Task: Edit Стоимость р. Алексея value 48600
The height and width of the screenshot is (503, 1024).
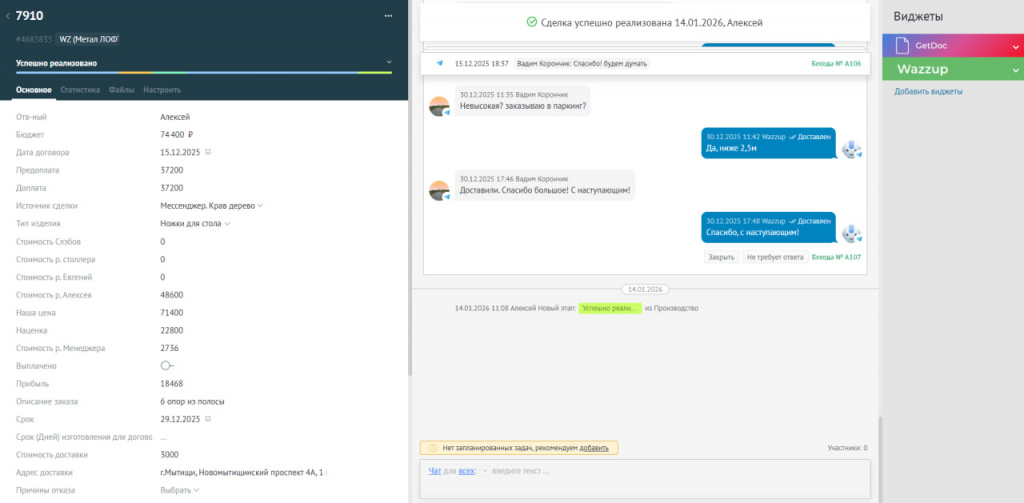Action: (172, 295)
